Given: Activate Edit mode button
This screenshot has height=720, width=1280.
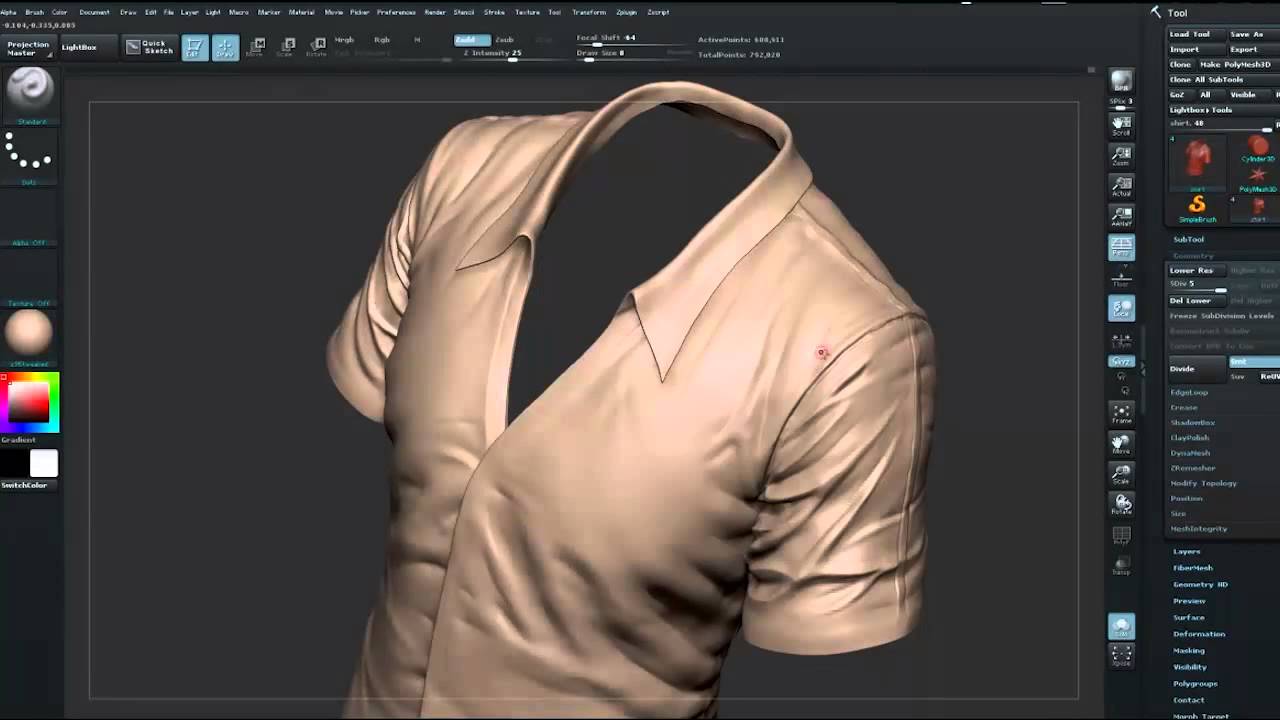Looking at the screenshot, I should point(195,47).
